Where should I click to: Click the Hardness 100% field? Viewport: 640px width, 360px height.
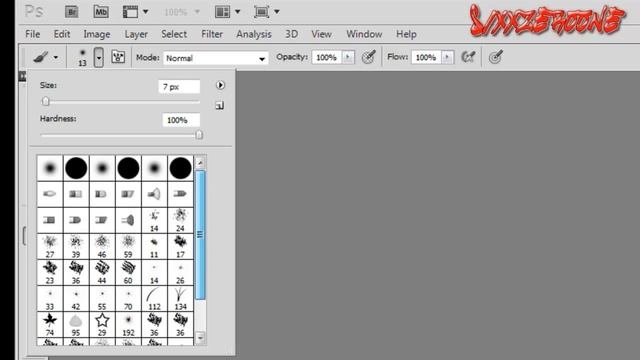(x=181, y=120)
